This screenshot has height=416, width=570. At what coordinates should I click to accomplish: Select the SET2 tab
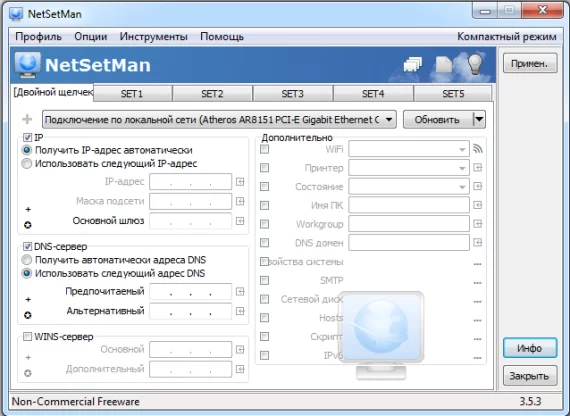coord(212,94)
